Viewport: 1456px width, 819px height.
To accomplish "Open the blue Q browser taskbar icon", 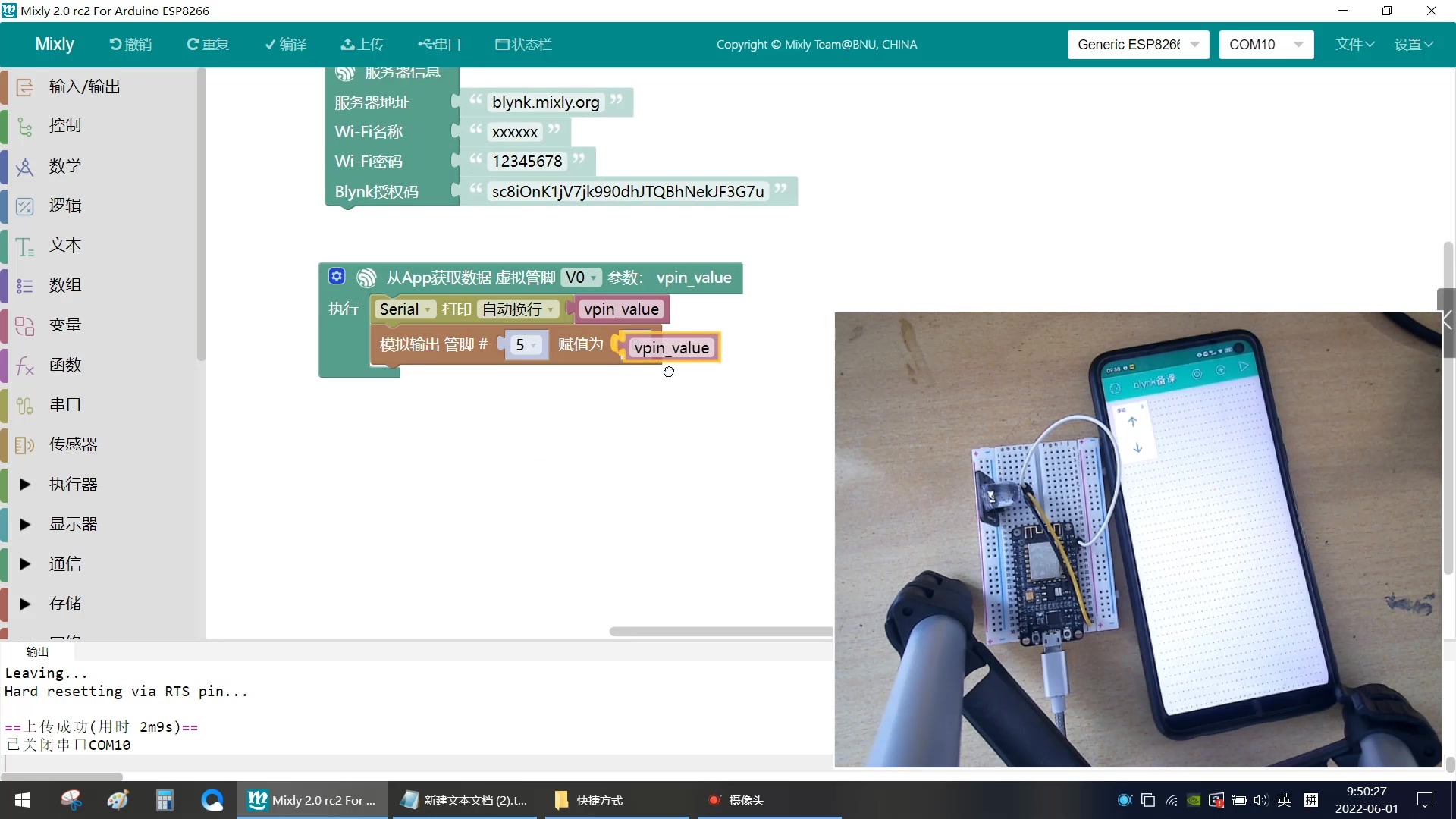I will (212, 800).
